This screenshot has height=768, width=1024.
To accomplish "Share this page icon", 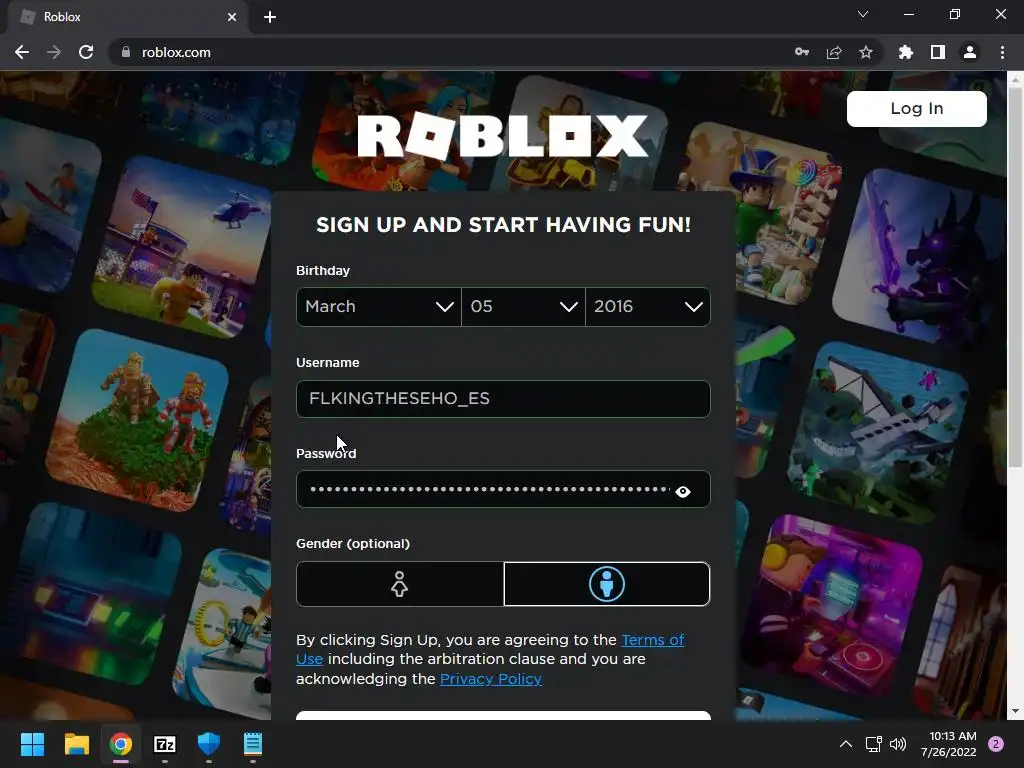I will (x=834, y=52).
